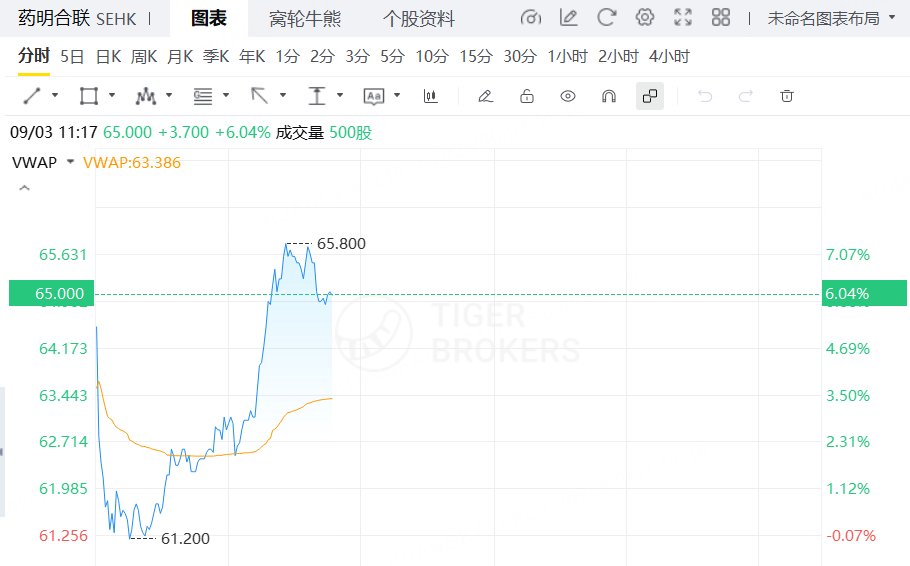Delete drawings with the trash icon
Image resolution: width=910 pixels, height=566 pixels.
pos(787,96)
